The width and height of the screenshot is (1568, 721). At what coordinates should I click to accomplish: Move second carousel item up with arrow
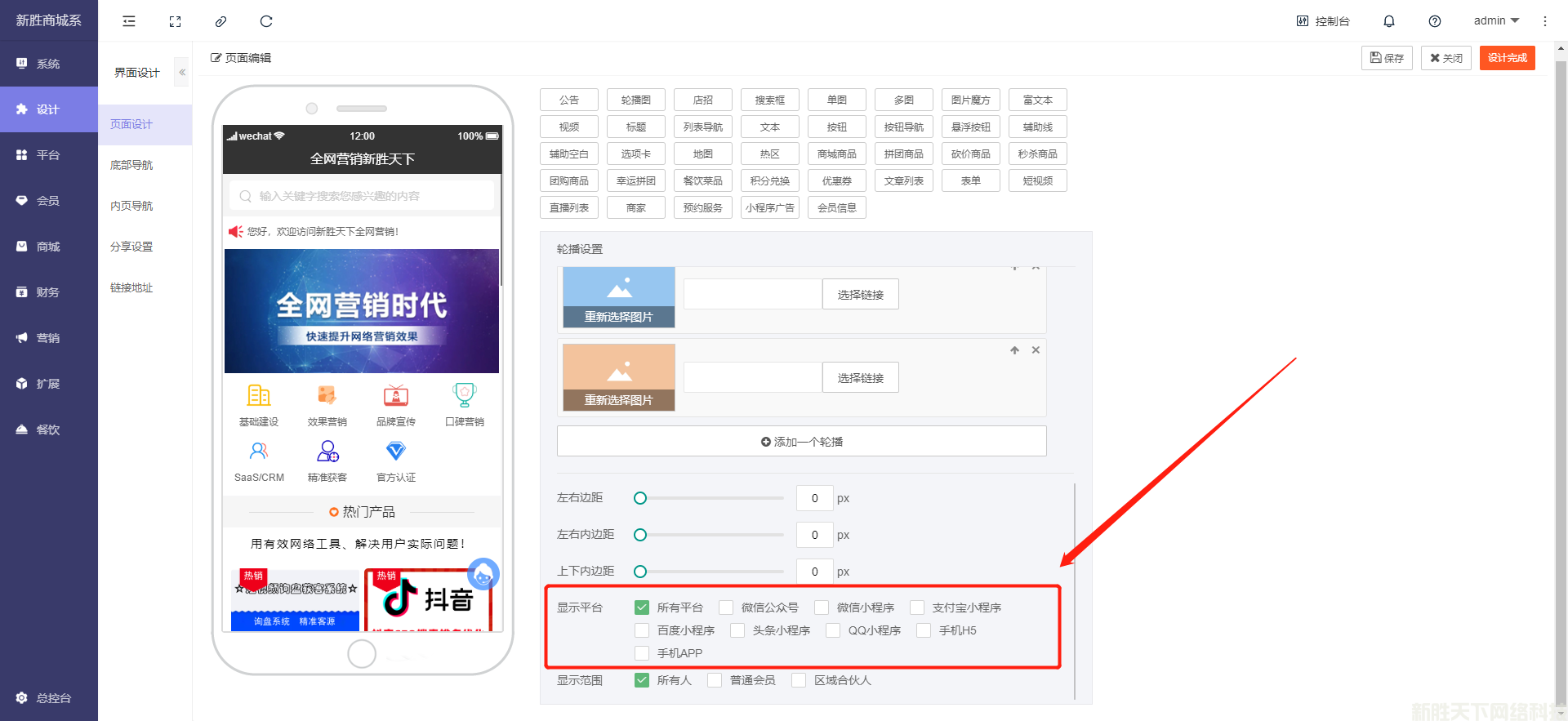coord(1014,350)
